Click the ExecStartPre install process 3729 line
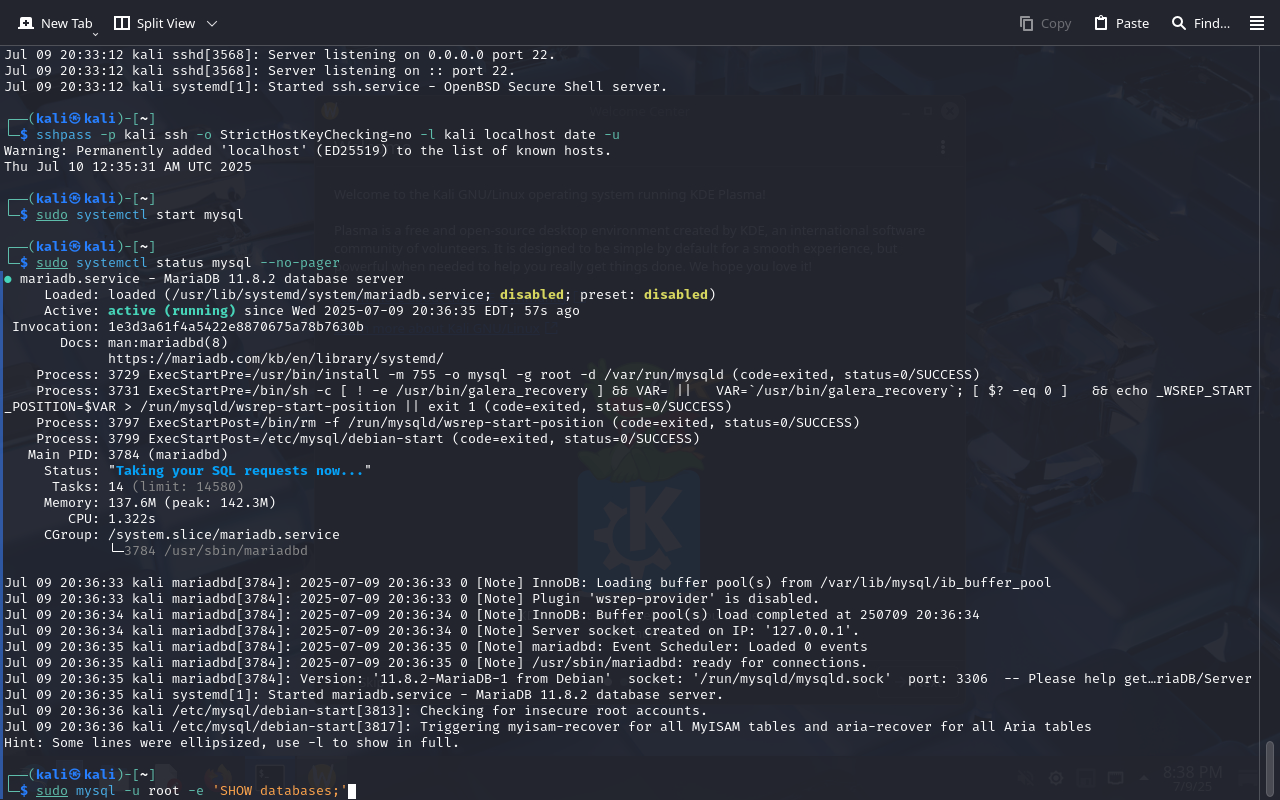The width and height of the screenshot is (1280, 800). (508, 374)
